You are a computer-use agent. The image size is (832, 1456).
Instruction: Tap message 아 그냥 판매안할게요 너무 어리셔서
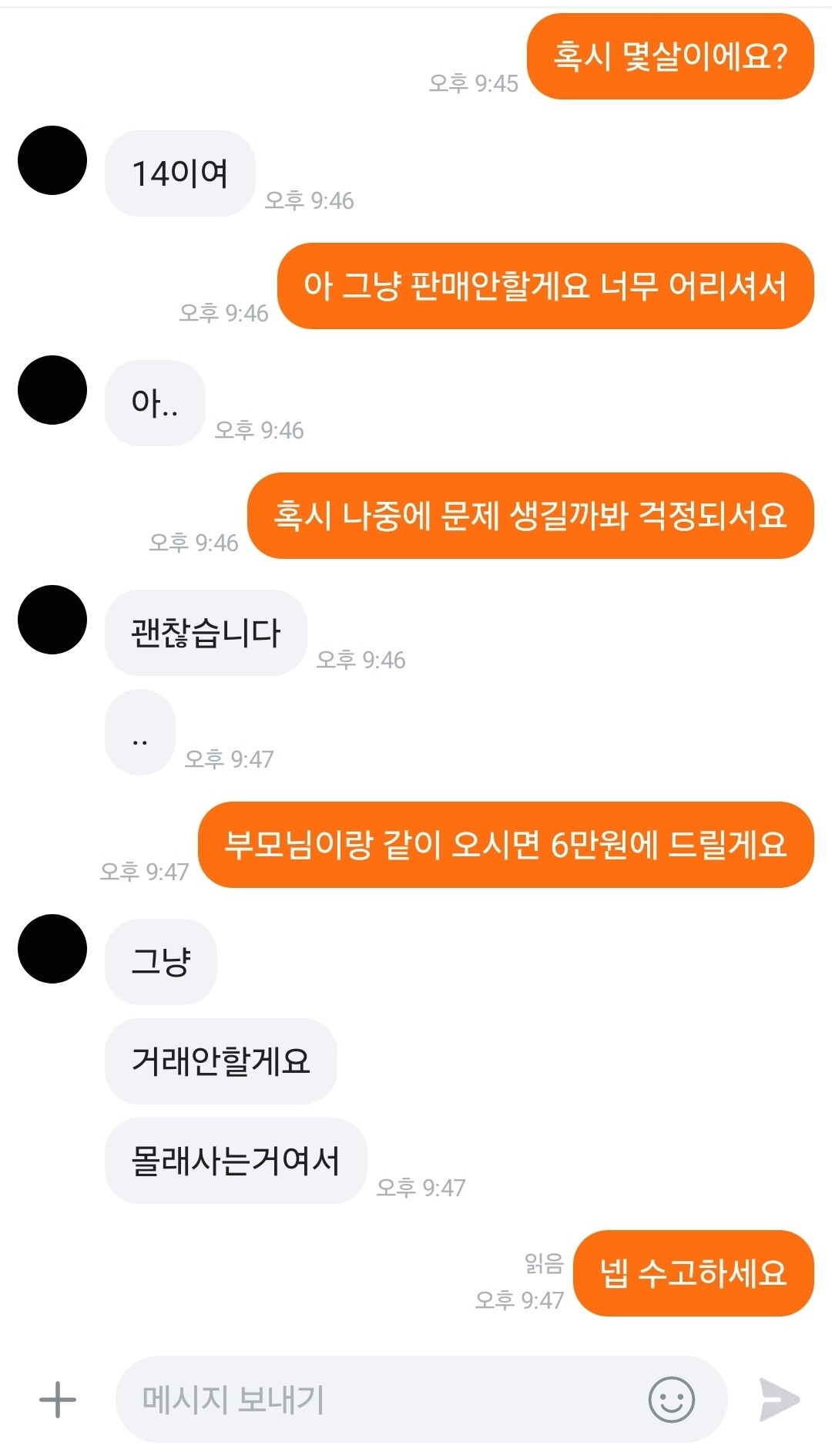[x=545, y=286]
